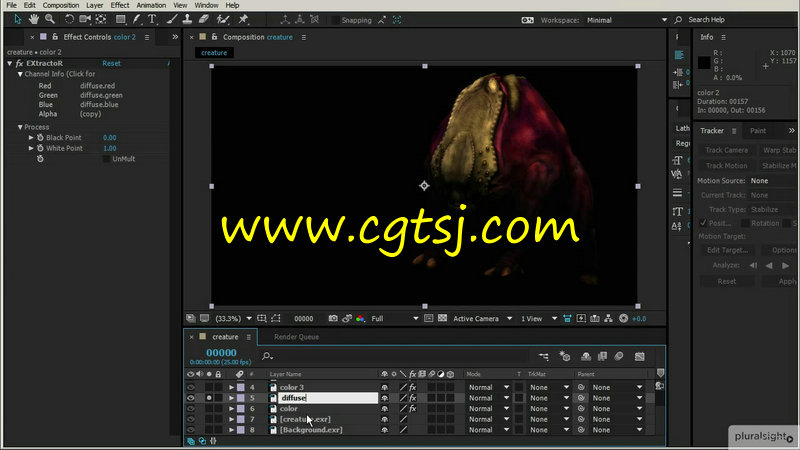
Task: Click the diffuse layer name edit field
Action: tap(328, 398)
